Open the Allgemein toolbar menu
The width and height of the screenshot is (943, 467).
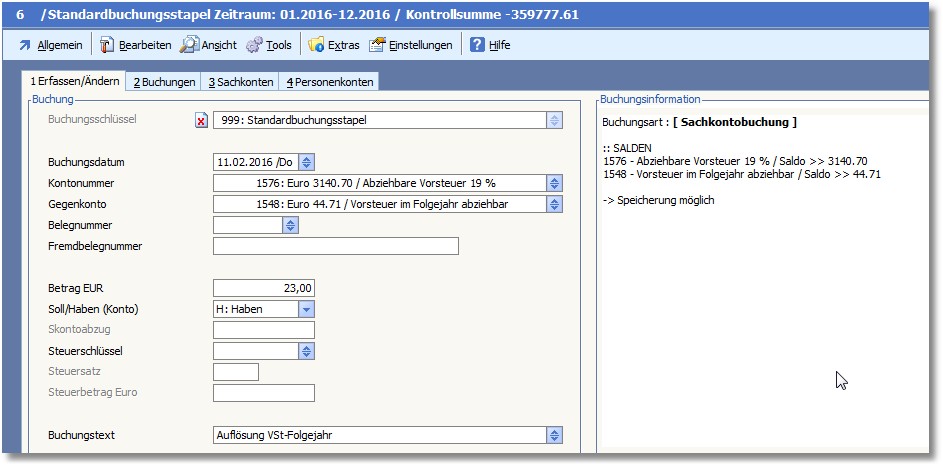click(x=50, y=45)
